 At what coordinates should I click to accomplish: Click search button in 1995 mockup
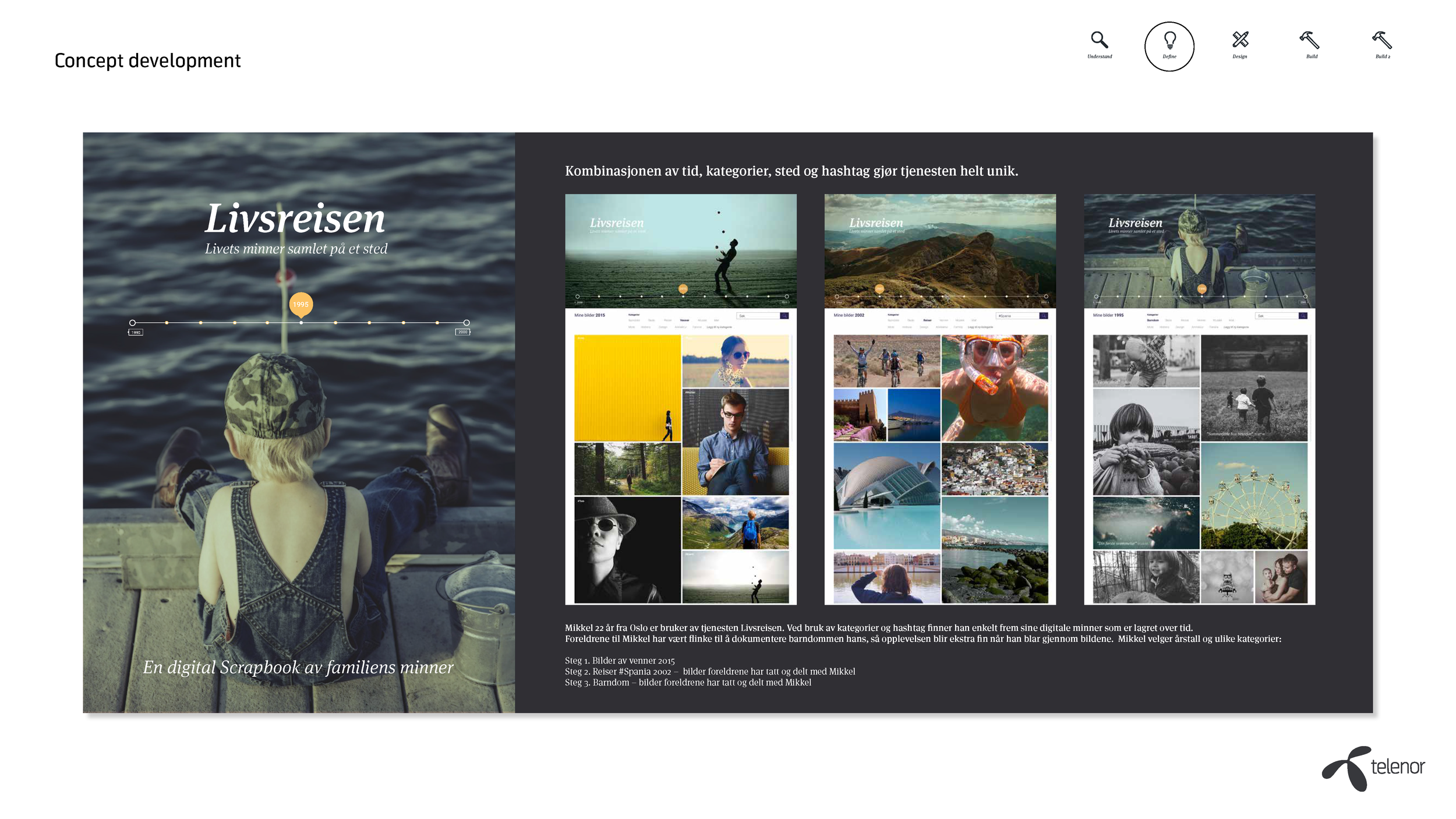[1303, 316]
